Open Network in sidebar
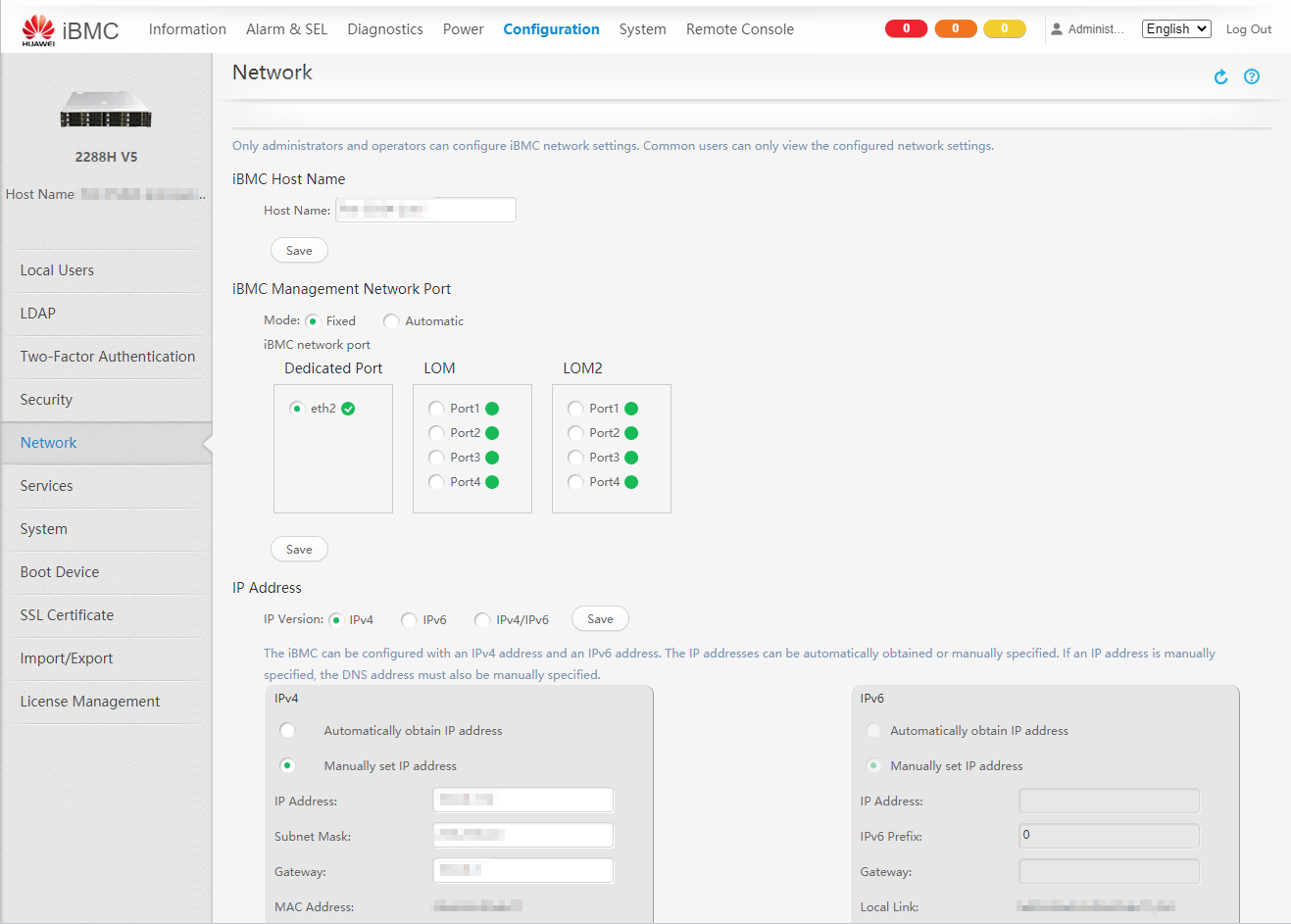The width and height of the screenshot is (1291, 924). pyautogui.click(x=106, y=443)
